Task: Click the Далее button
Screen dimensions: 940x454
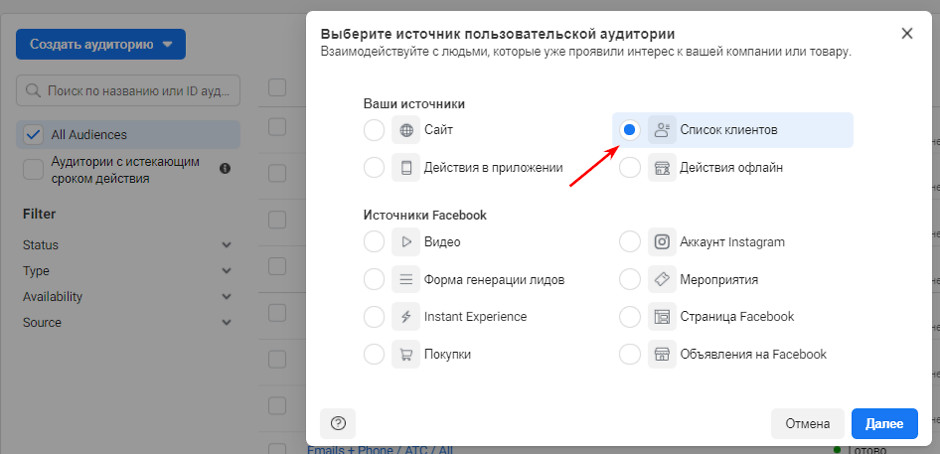Action: click(884, 424)
